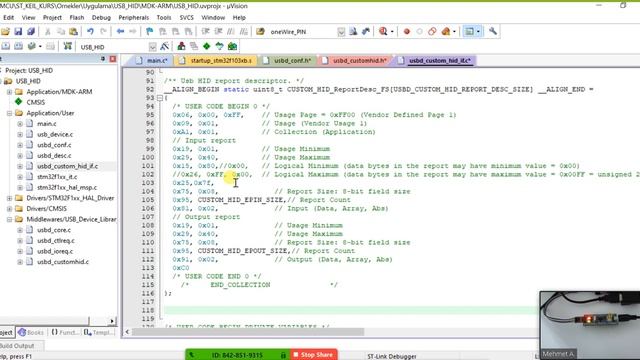Open the debug magnifier dropdown arrow
This screenshot has width=640, height=360.
(x=392, y=31)
